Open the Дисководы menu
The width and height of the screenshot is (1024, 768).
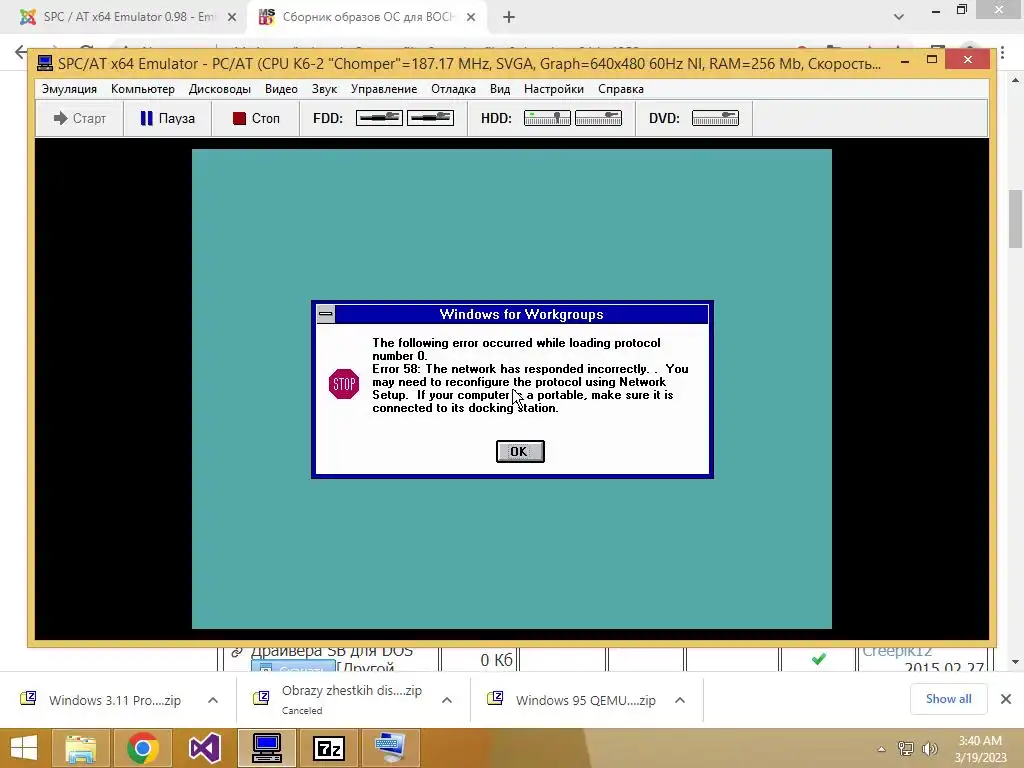pos(219,89)
